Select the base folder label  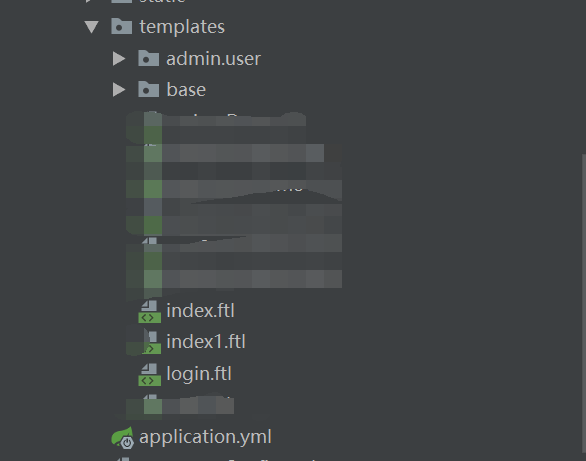[186, 90]
